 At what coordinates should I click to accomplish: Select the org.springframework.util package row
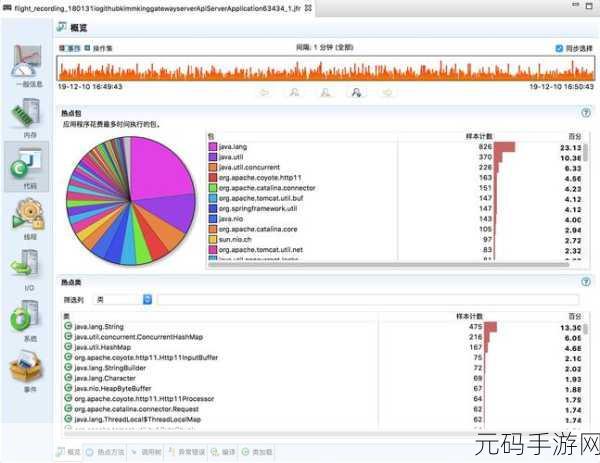pyautogui.click(x=394, y=209)
